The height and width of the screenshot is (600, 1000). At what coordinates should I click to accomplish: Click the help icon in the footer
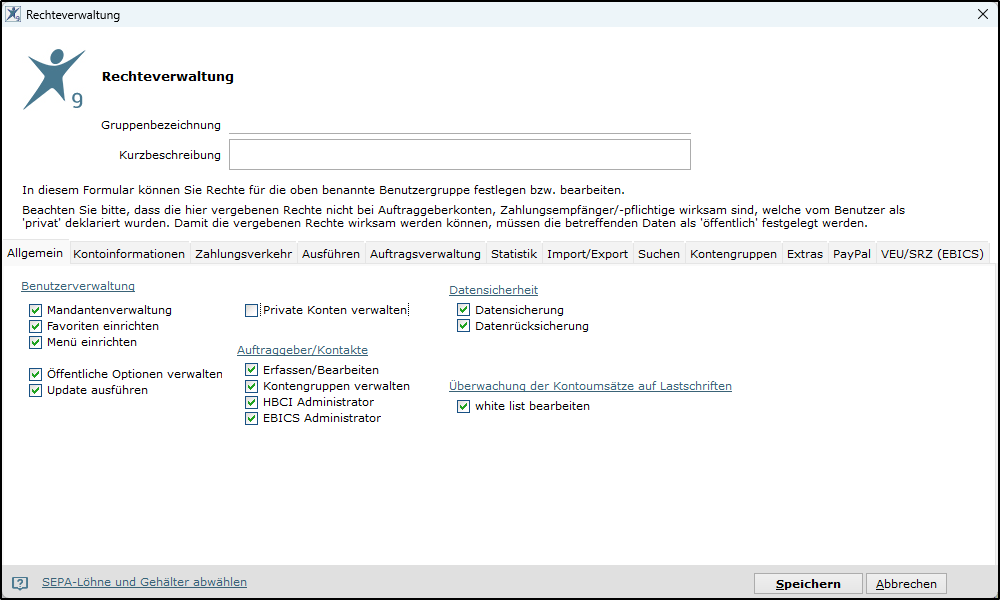20,583
